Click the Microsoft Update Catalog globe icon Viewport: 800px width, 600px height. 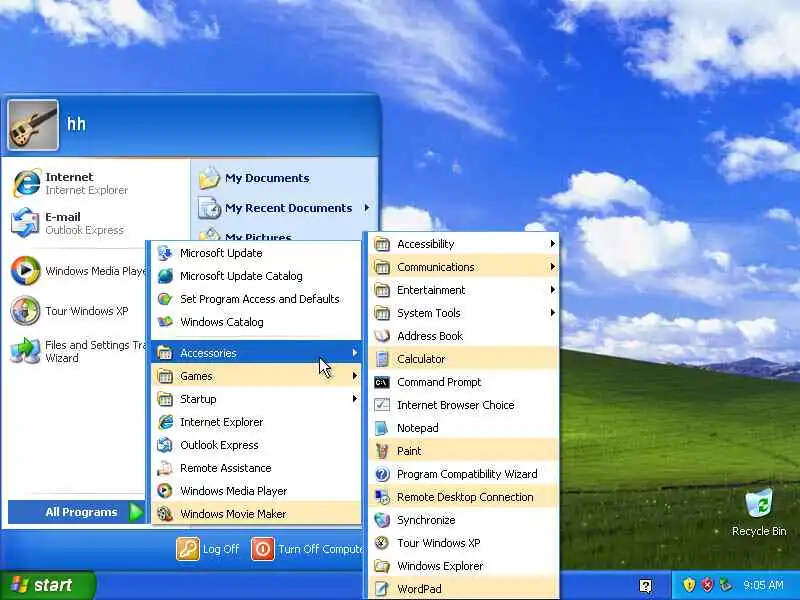[165, 276]
